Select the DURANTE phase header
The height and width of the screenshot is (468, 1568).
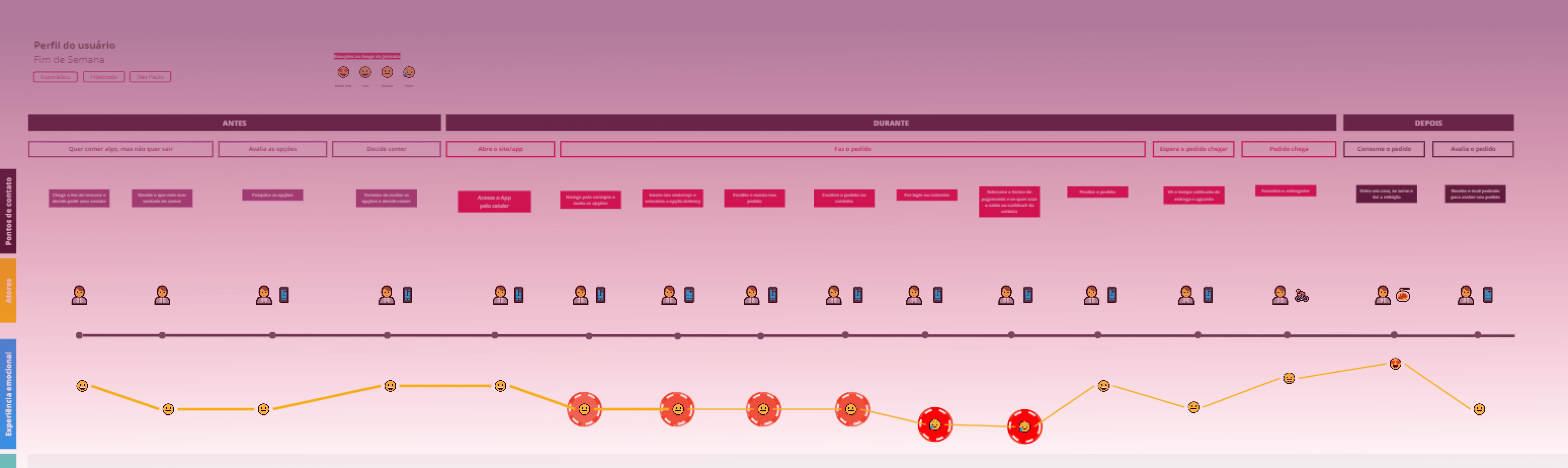890,123
